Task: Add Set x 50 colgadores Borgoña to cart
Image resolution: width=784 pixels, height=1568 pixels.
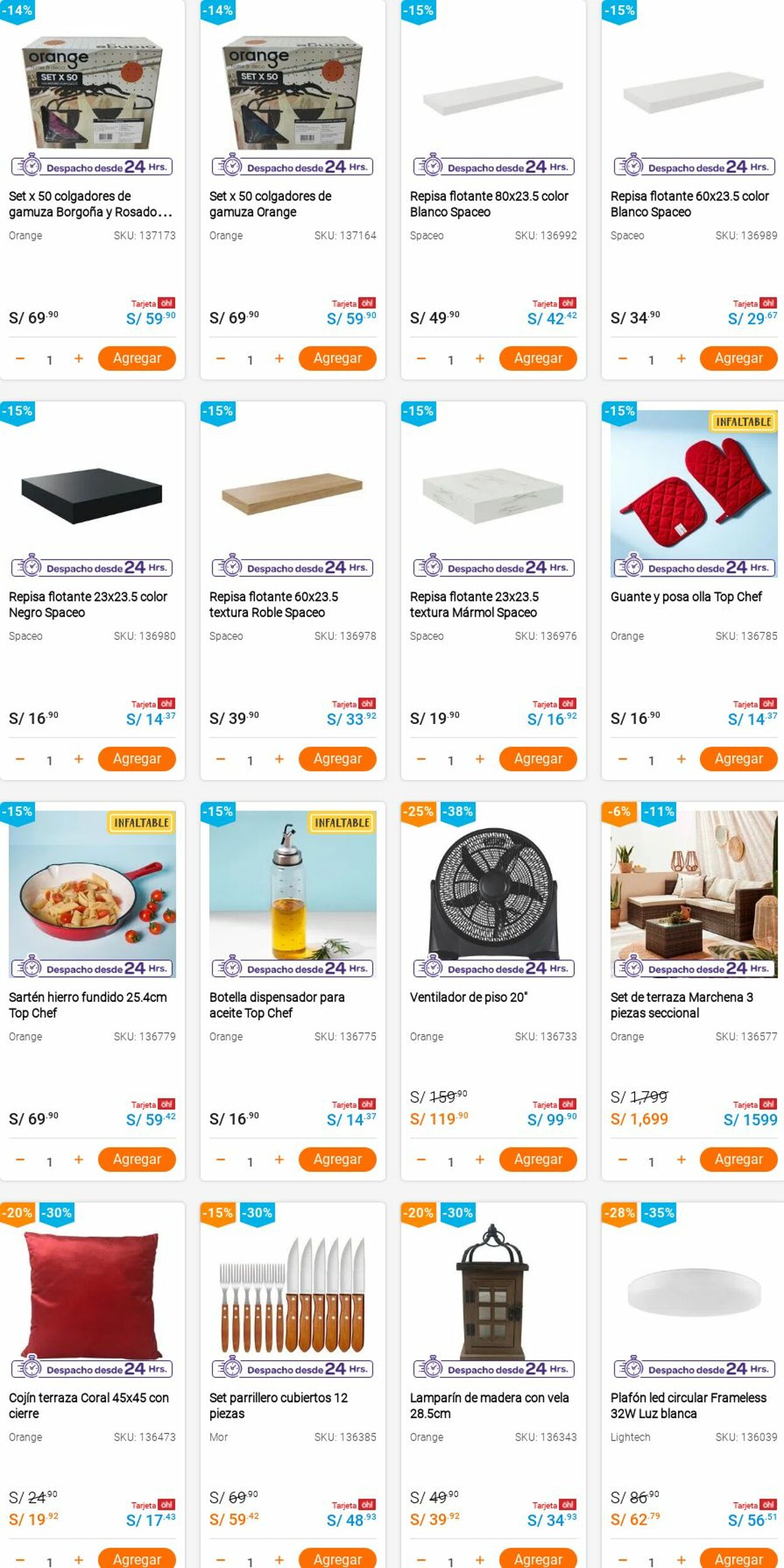Action: point(137,358)
